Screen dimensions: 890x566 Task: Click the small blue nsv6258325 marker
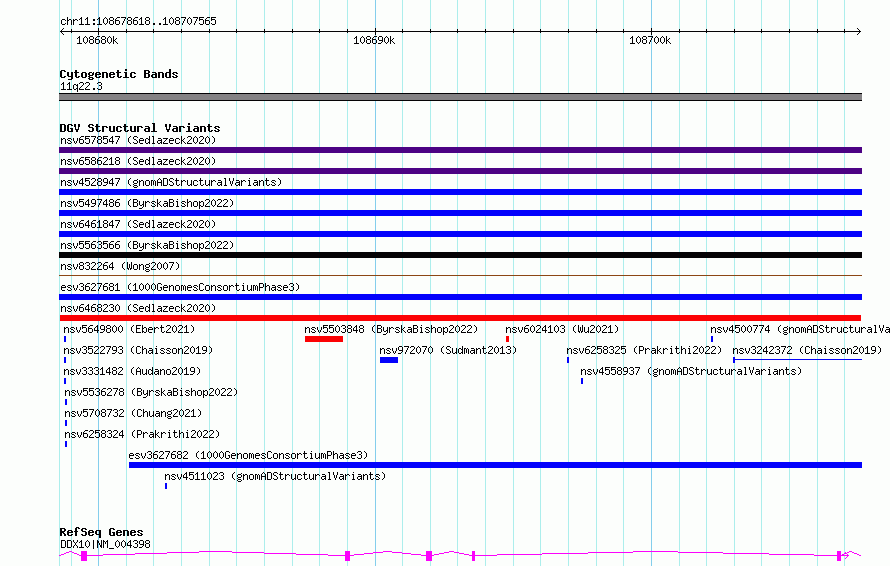568,360
